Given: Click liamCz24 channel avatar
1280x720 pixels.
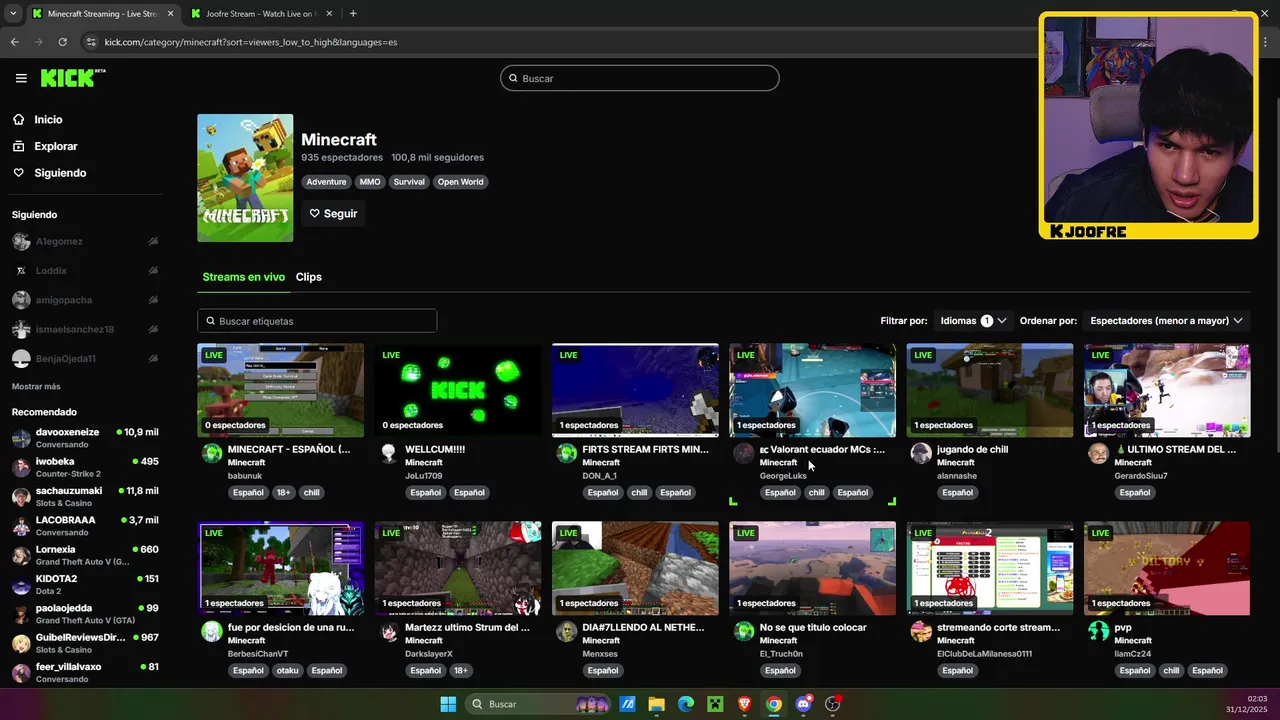Looking at the screenshot, I should pyautogui.click(x=1098, y=631).
